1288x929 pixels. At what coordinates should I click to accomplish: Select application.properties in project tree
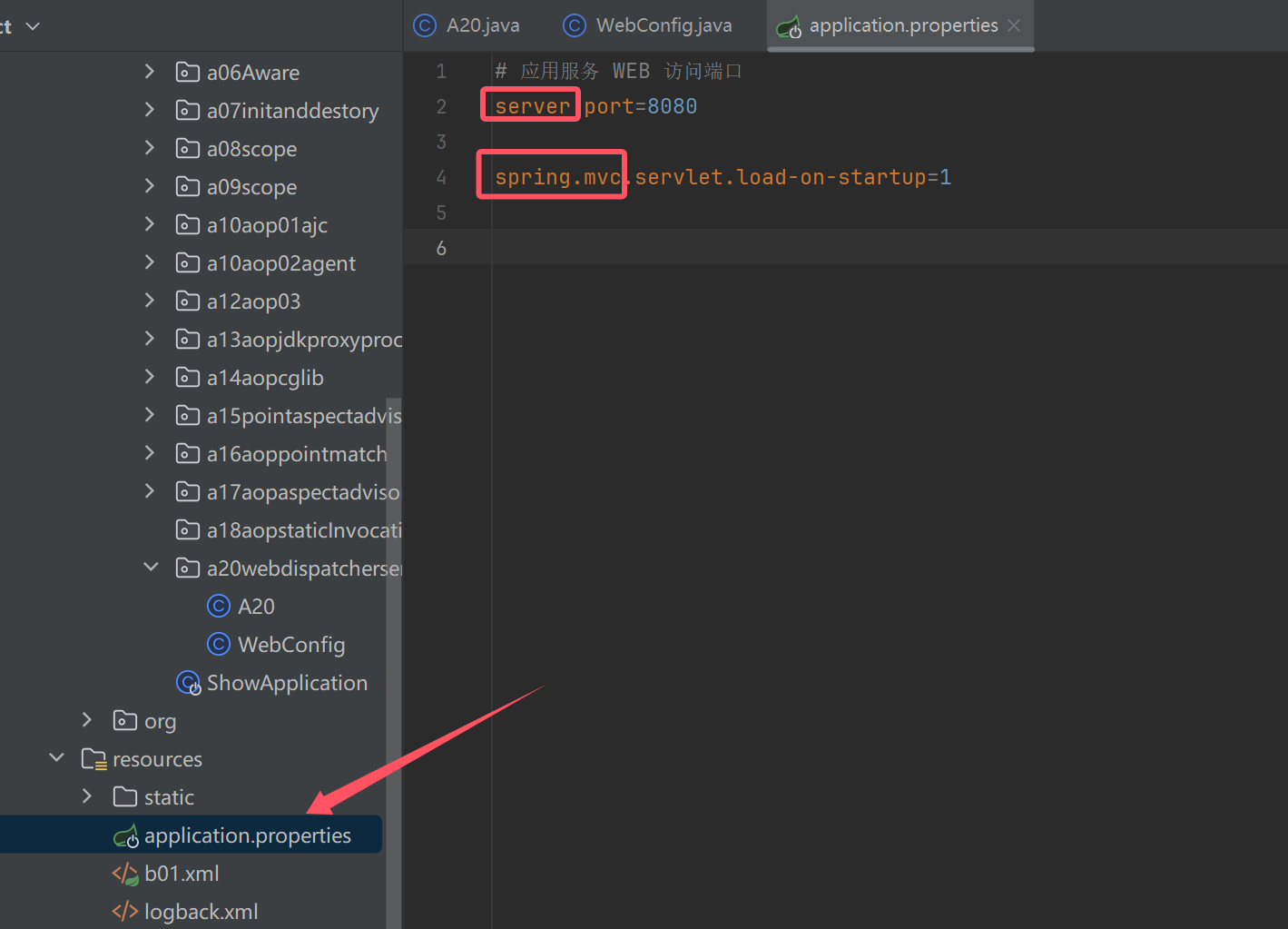(x=248, y=835)
